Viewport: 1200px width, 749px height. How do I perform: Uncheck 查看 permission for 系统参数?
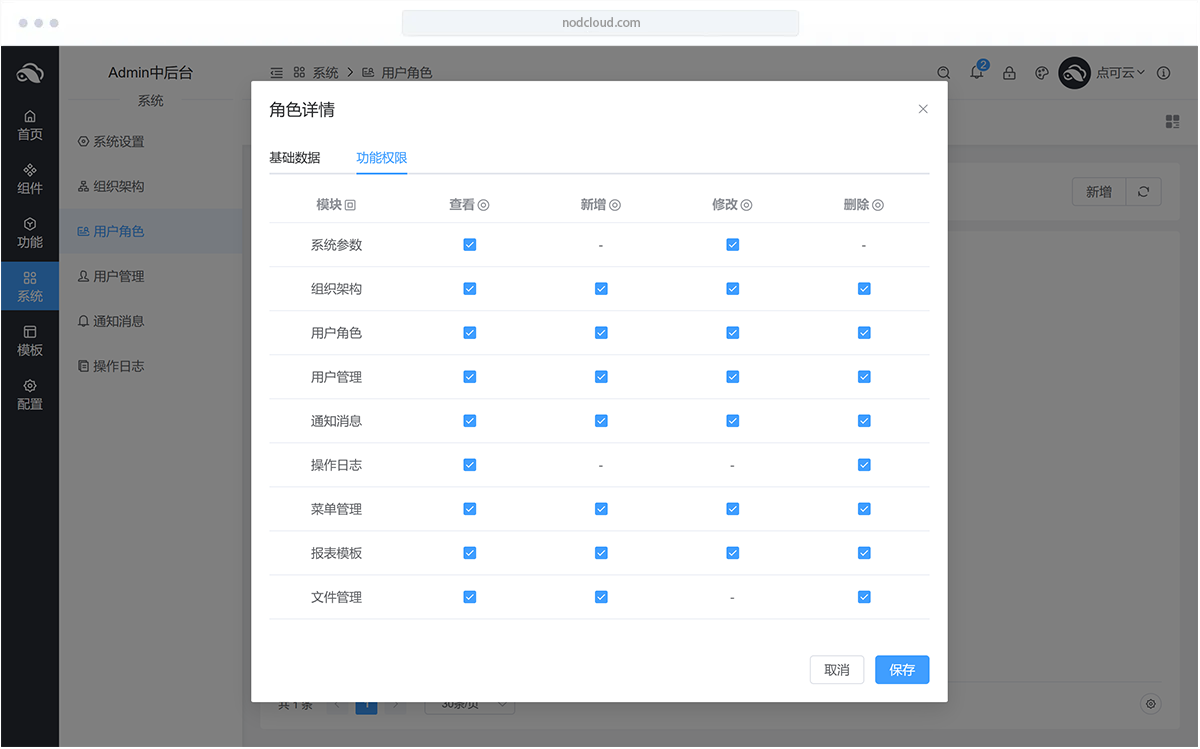point(470,245)
